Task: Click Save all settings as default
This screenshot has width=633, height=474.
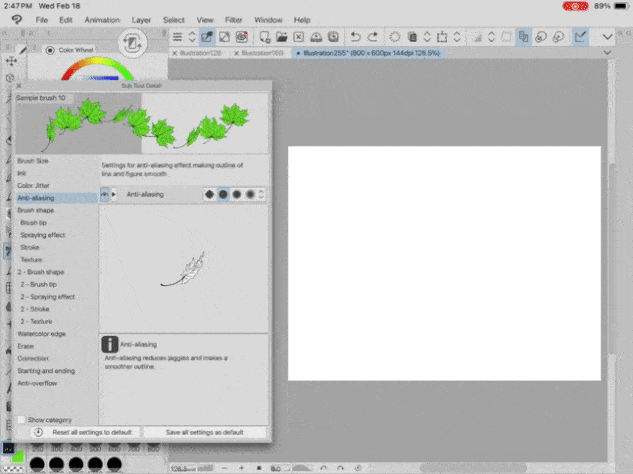Action: [x=205, y=432]
